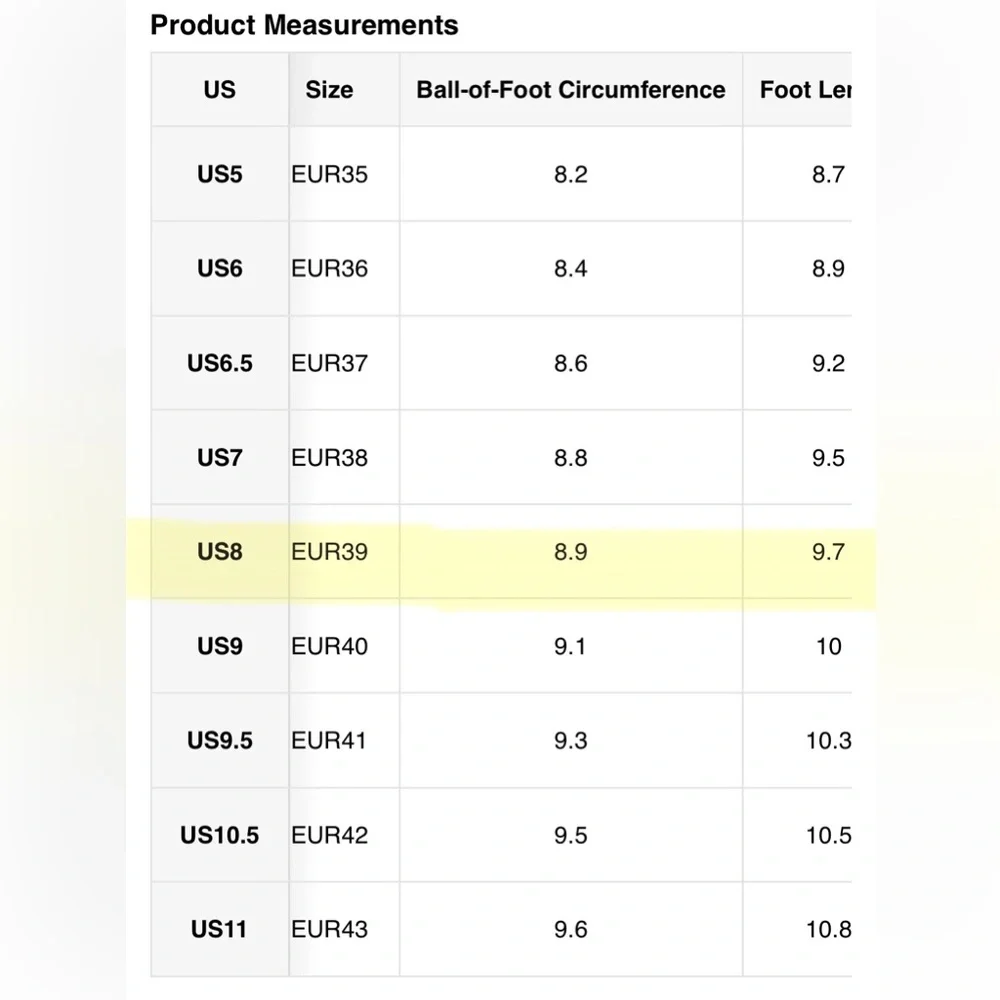Select the US9 row label
The image size is (1000, 1000).
click(x=219, y=646)
